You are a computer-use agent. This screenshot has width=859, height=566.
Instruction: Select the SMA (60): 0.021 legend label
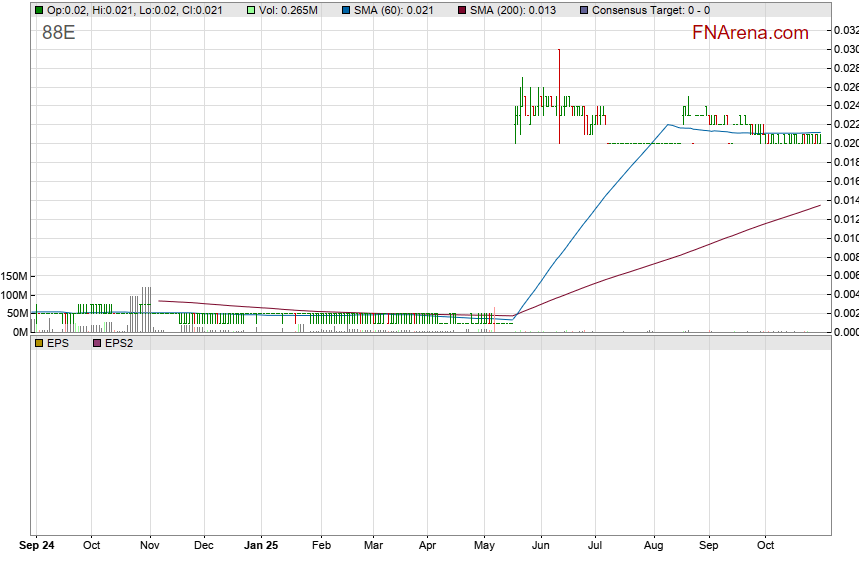tap(393, 10)
